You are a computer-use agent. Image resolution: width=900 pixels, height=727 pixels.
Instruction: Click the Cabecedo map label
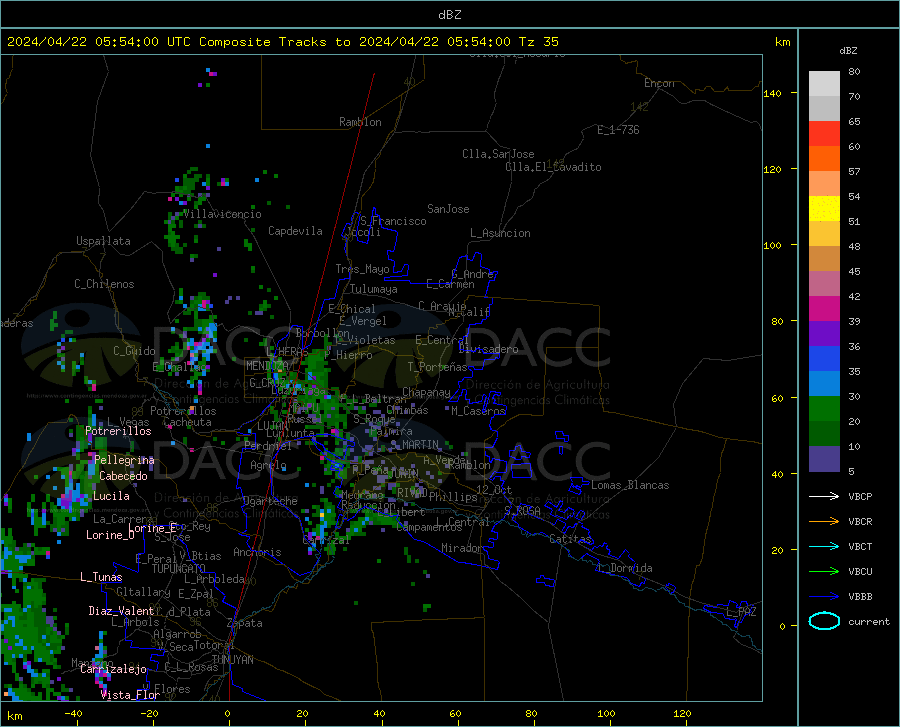point(123,476)
